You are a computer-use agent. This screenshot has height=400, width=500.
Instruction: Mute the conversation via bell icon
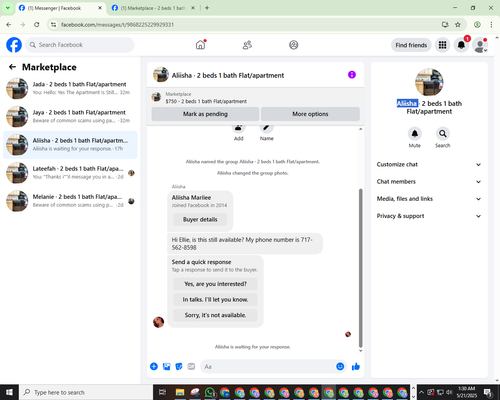click(414, 134)
